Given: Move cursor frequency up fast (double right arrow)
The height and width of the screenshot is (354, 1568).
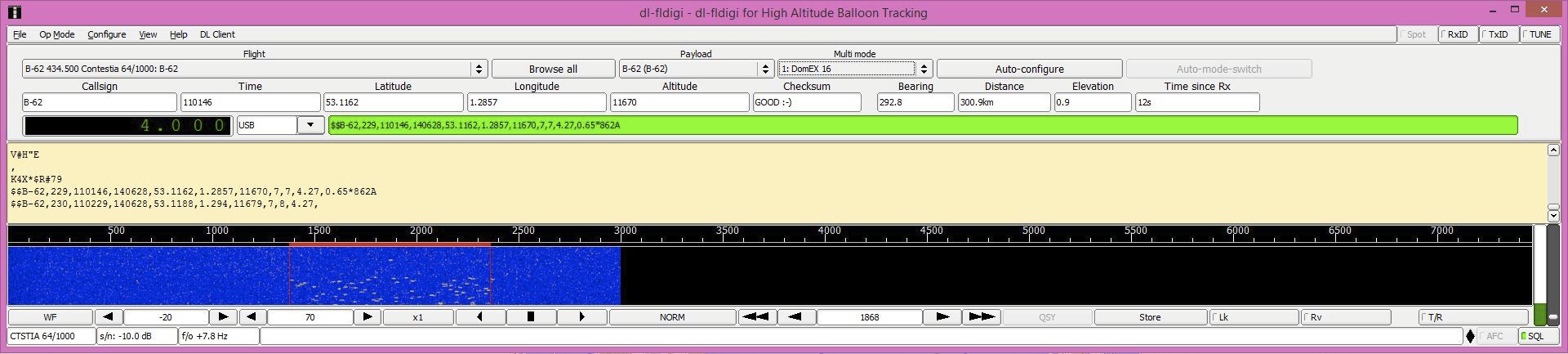Looking at the screenshot, I should (x=982, y=316).
